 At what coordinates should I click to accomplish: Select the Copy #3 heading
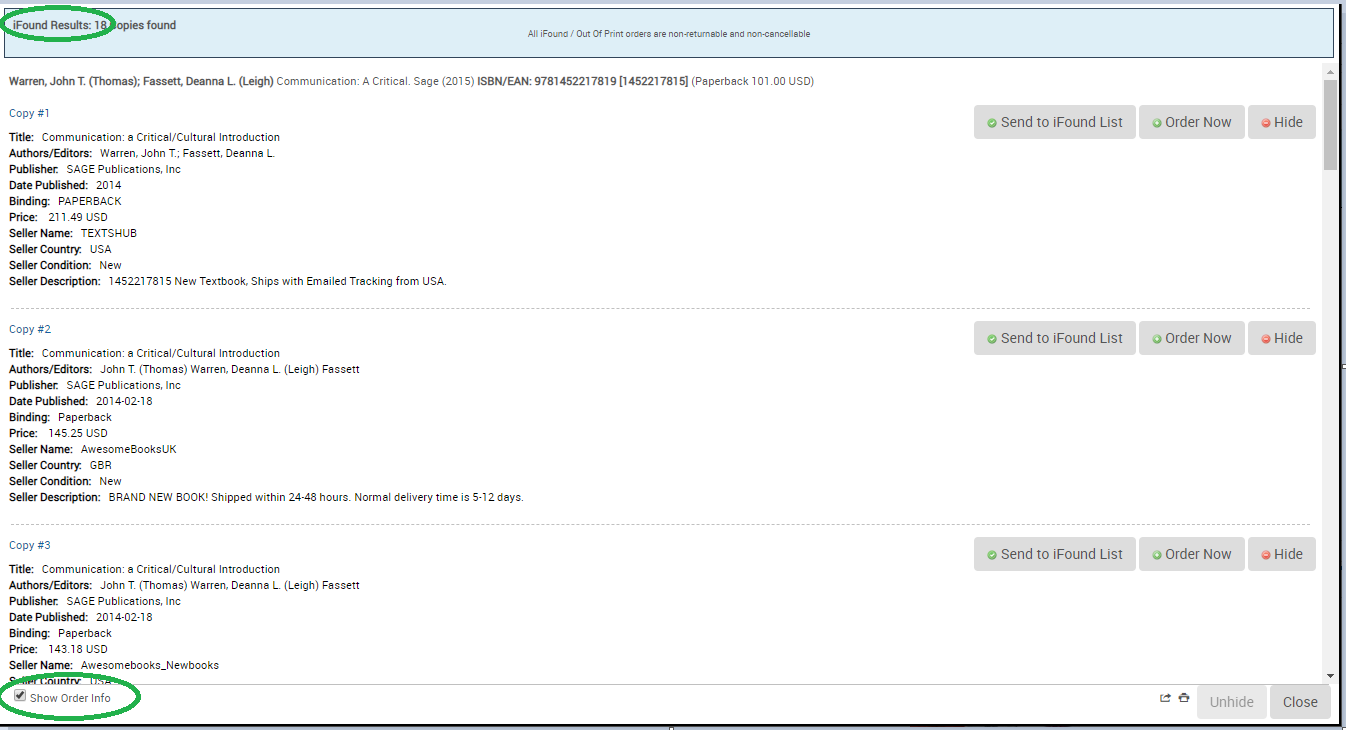30,545
